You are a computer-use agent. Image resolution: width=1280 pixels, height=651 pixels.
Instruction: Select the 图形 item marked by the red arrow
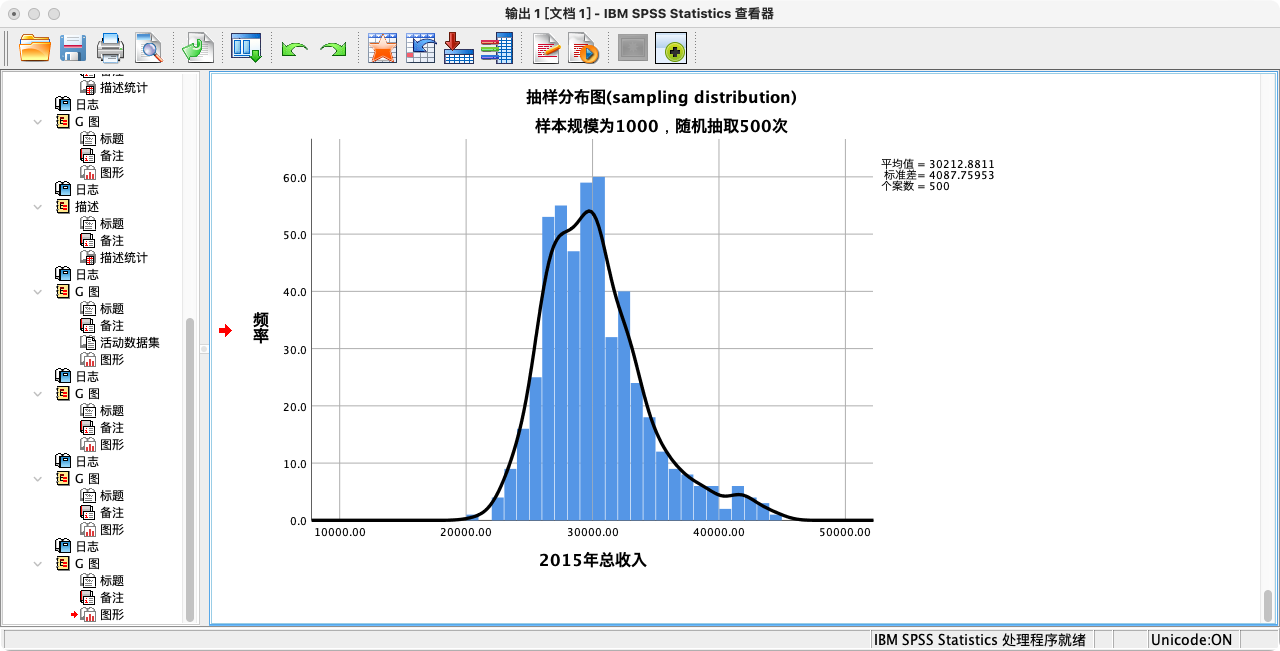pyautogui.click(x=112, y=615)
